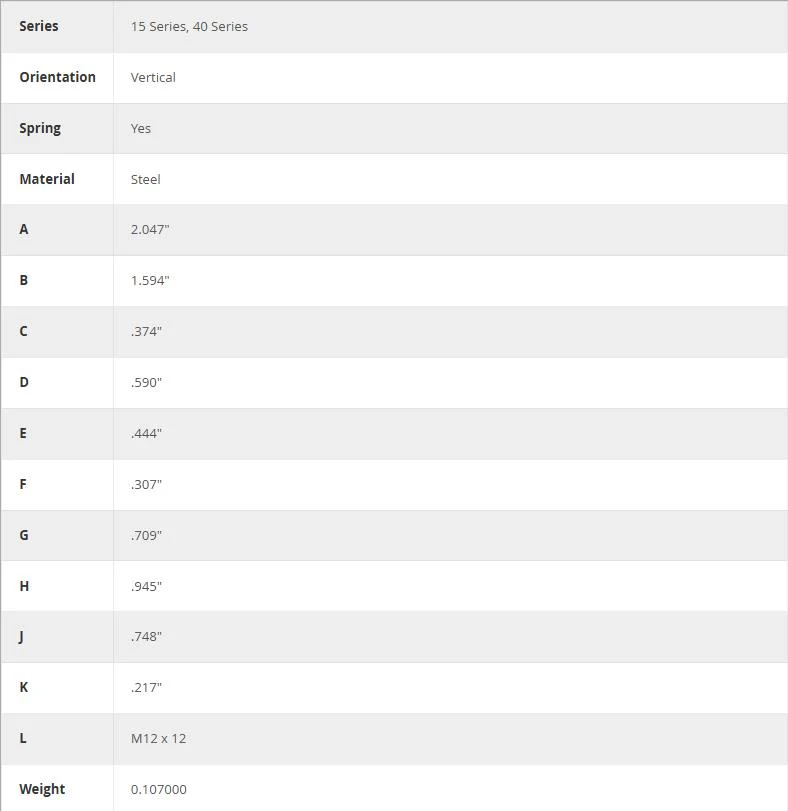788x811 pixels.
Task: Select the Vertical orientation value
Action: click(153, 78)
